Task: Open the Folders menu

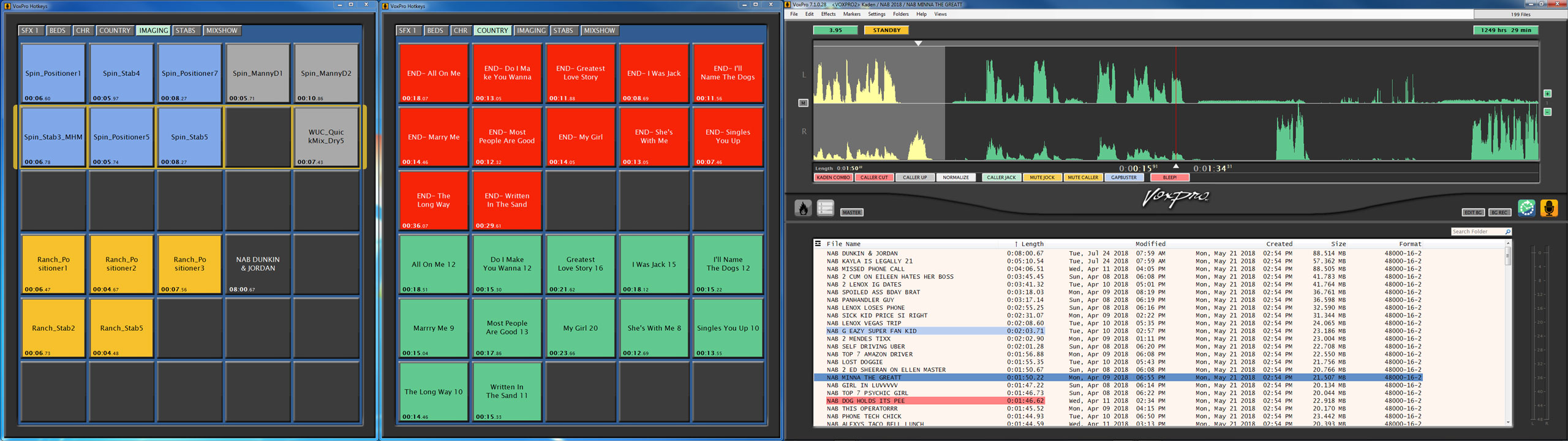Action: (x=900, y=14)
